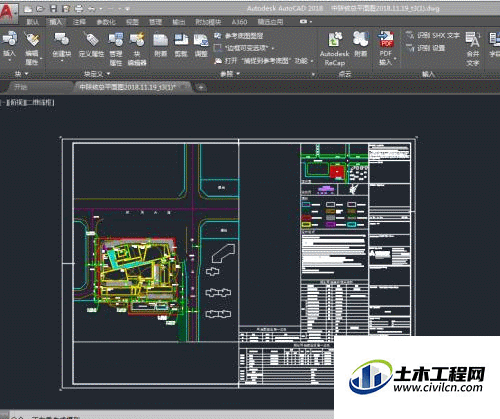The width and height of the screenshot is (500, 419).
Task: Expand the Block (块) panel title arrow
Action: point(26,74)
